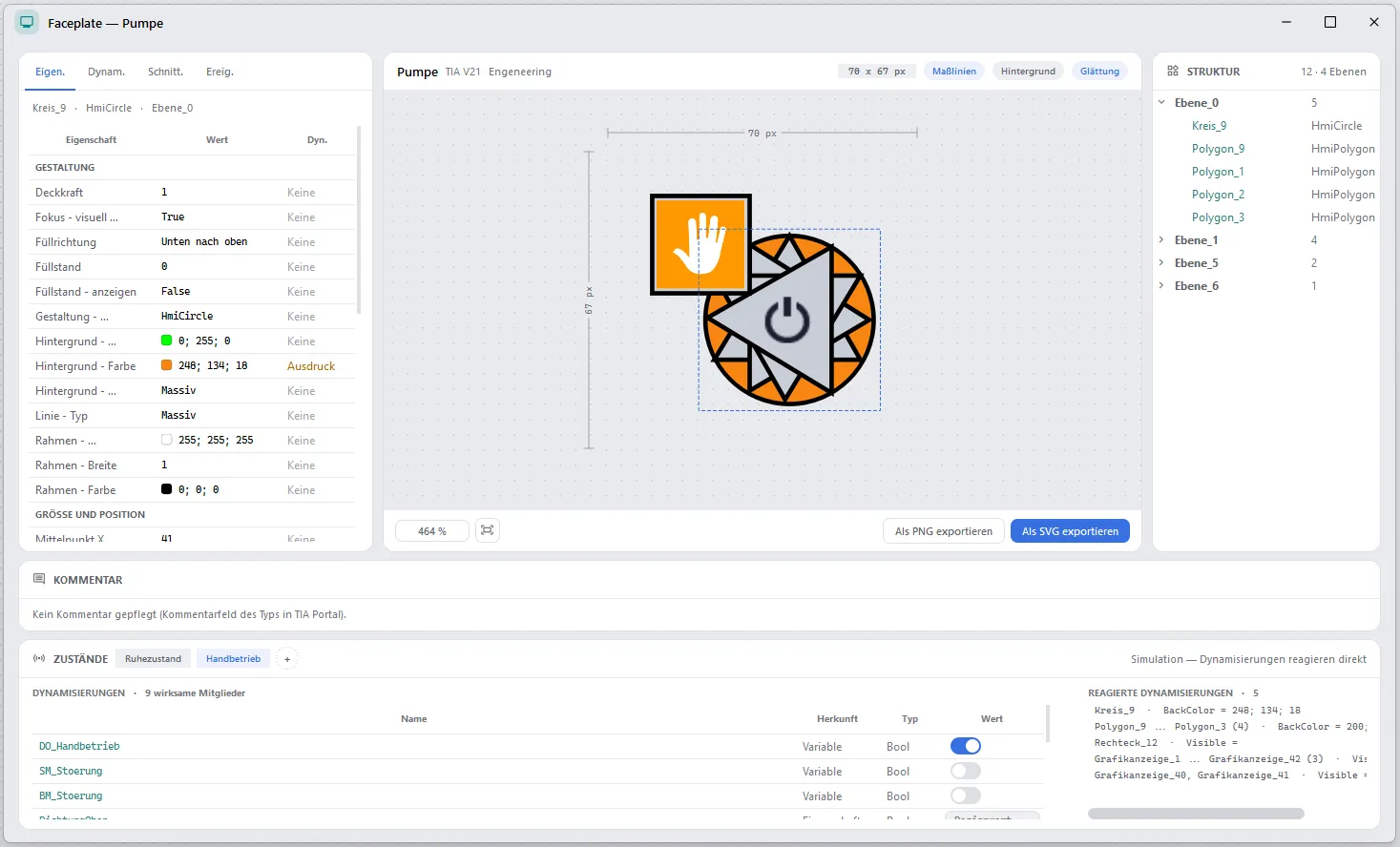Select the Handbetrieb state

[x=233, y=659]
